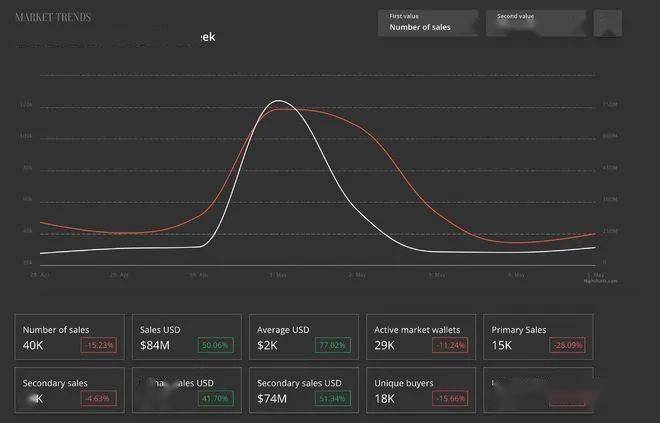This screenshot has width=660, height=423.
Task: Select the Secondary sales USD card
Action: click(x=301, y=389)
